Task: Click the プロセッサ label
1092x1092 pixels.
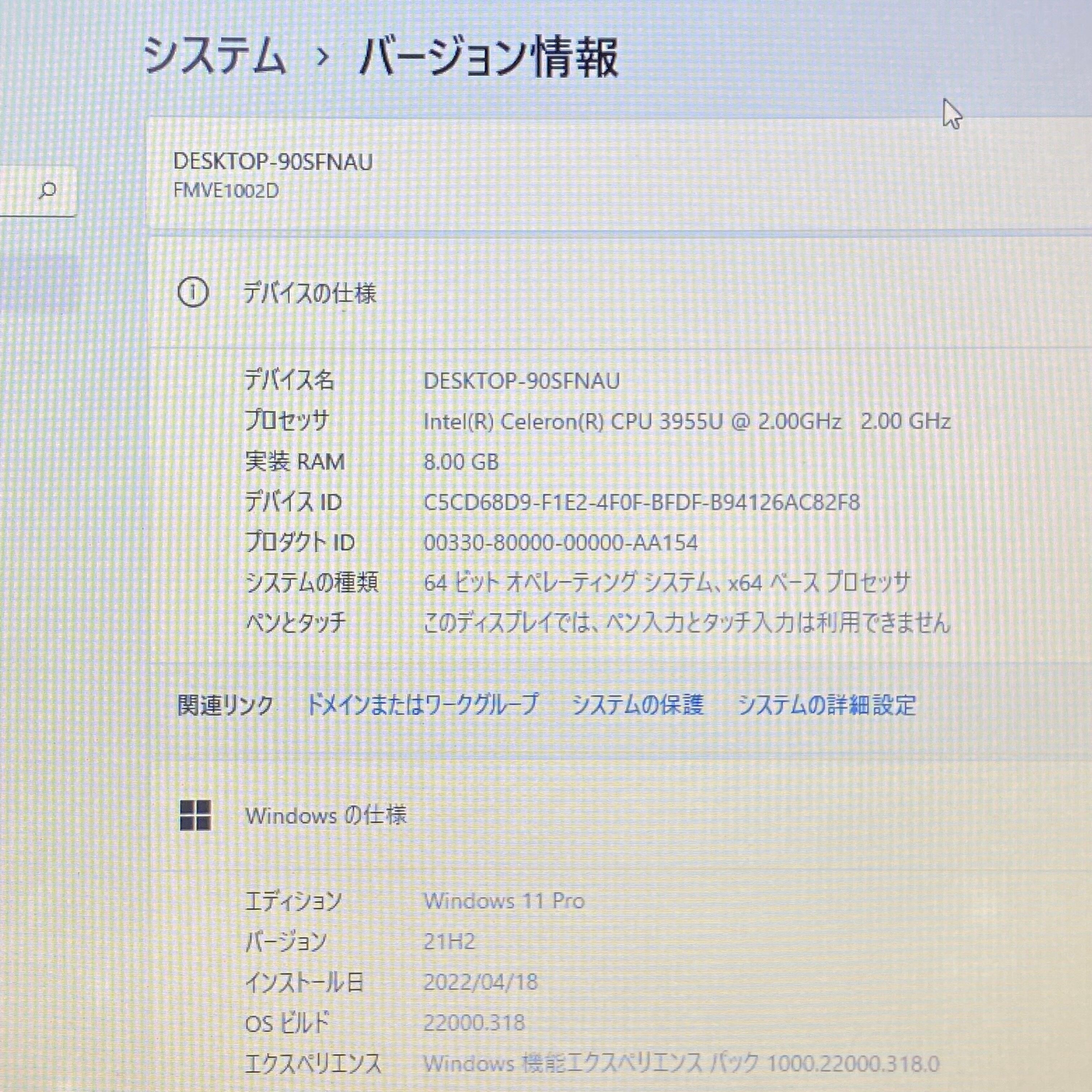Action: [x=287, y=421]
